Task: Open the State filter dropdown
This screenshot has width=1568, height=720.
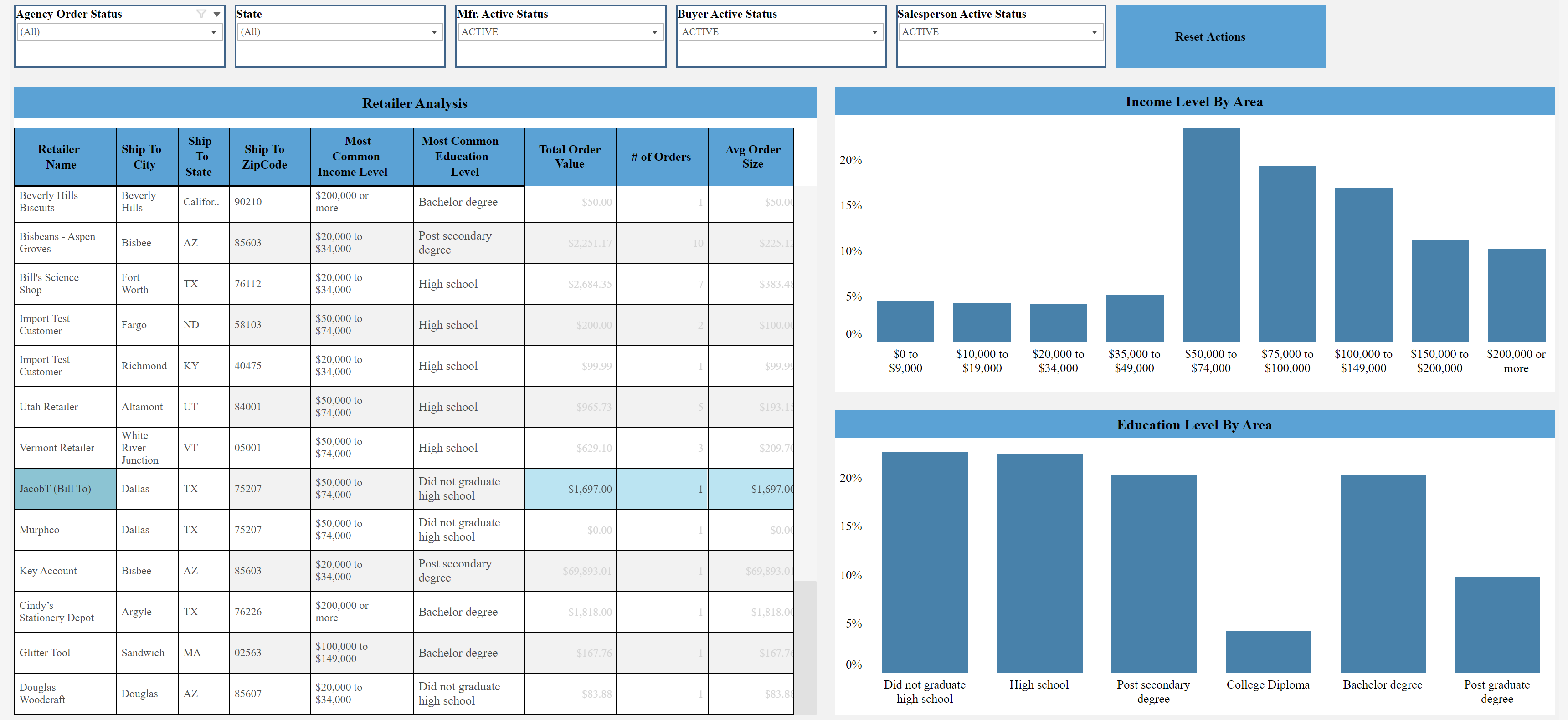Action: pos(339,32)
